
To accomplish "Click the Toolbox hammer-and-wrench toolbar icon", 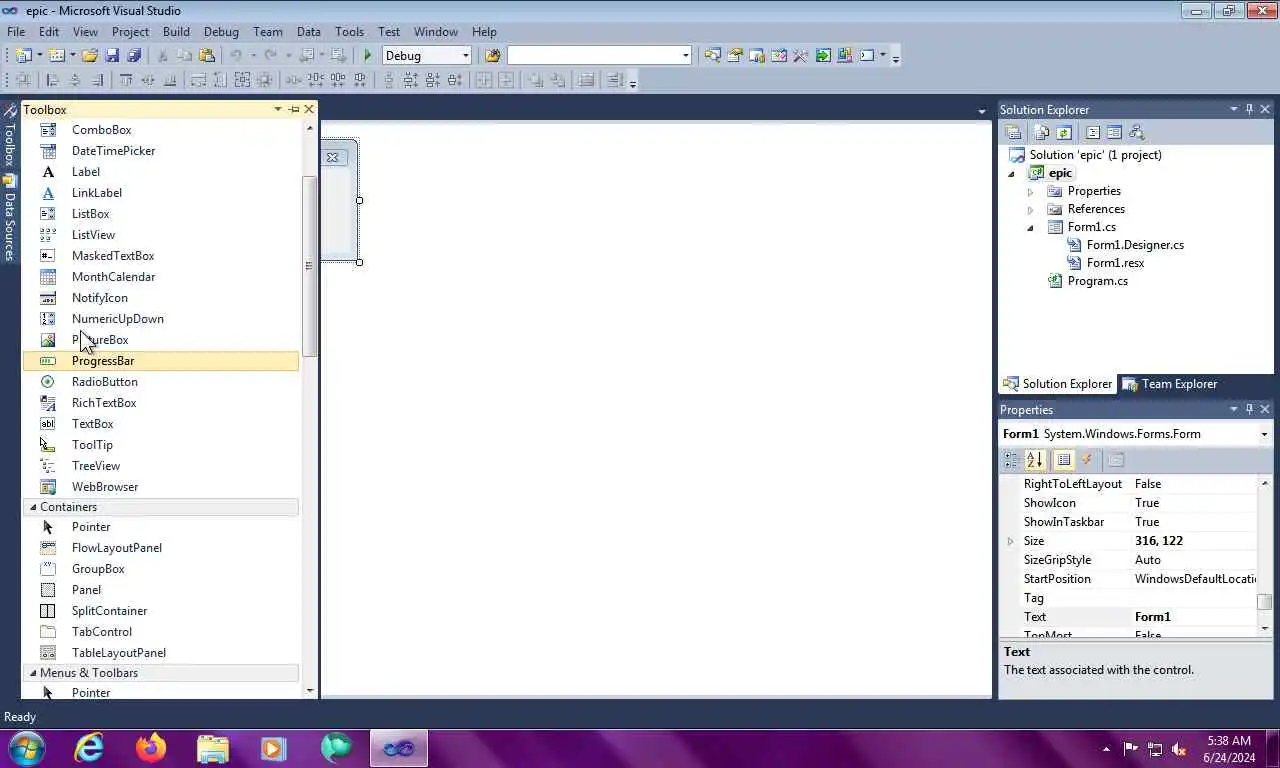I will 800,55.
